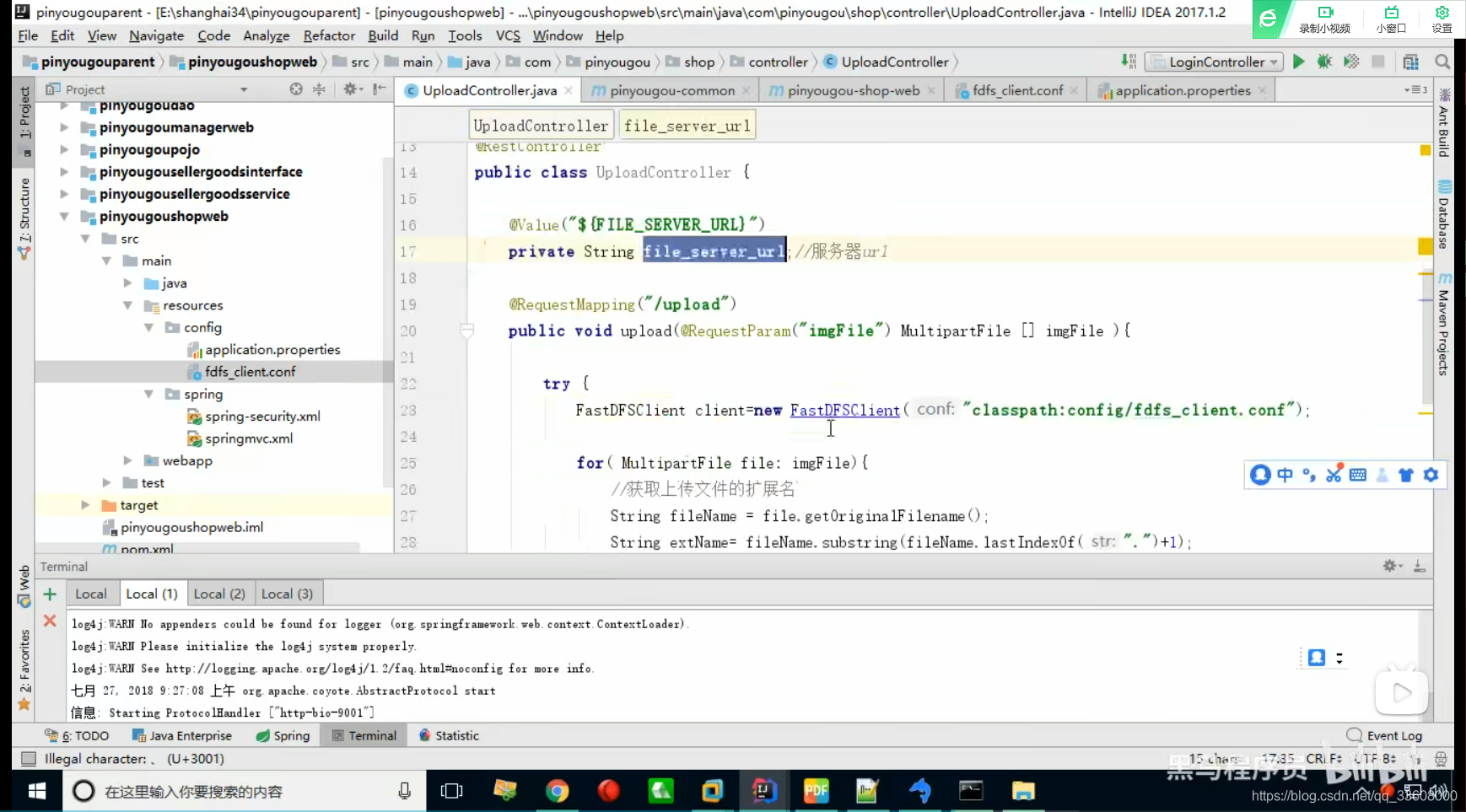Image resolution: width=1466 pixels, height=812 pixels.
Task: Expand the pinyougoupojo module
Action: click(64, 149)
